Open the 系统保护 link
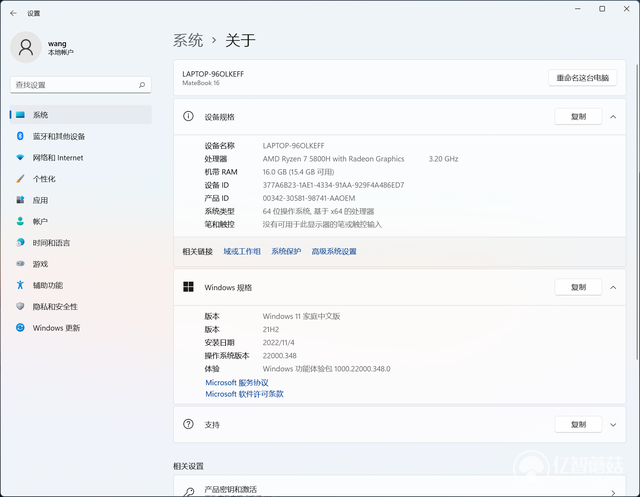 pos(286,251)
